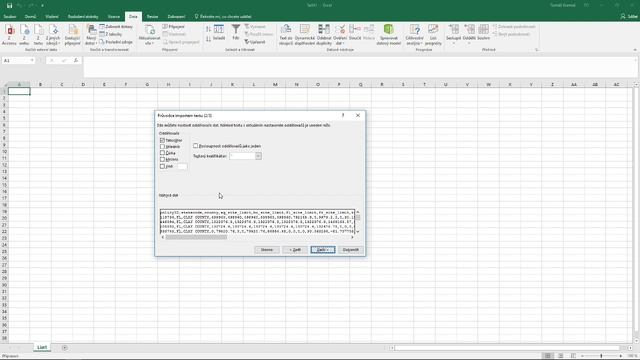Uncheck the Tabulátor delimiter checkbox
The width and height of the screenshot is (640, 360).
(x=162, y=140)
